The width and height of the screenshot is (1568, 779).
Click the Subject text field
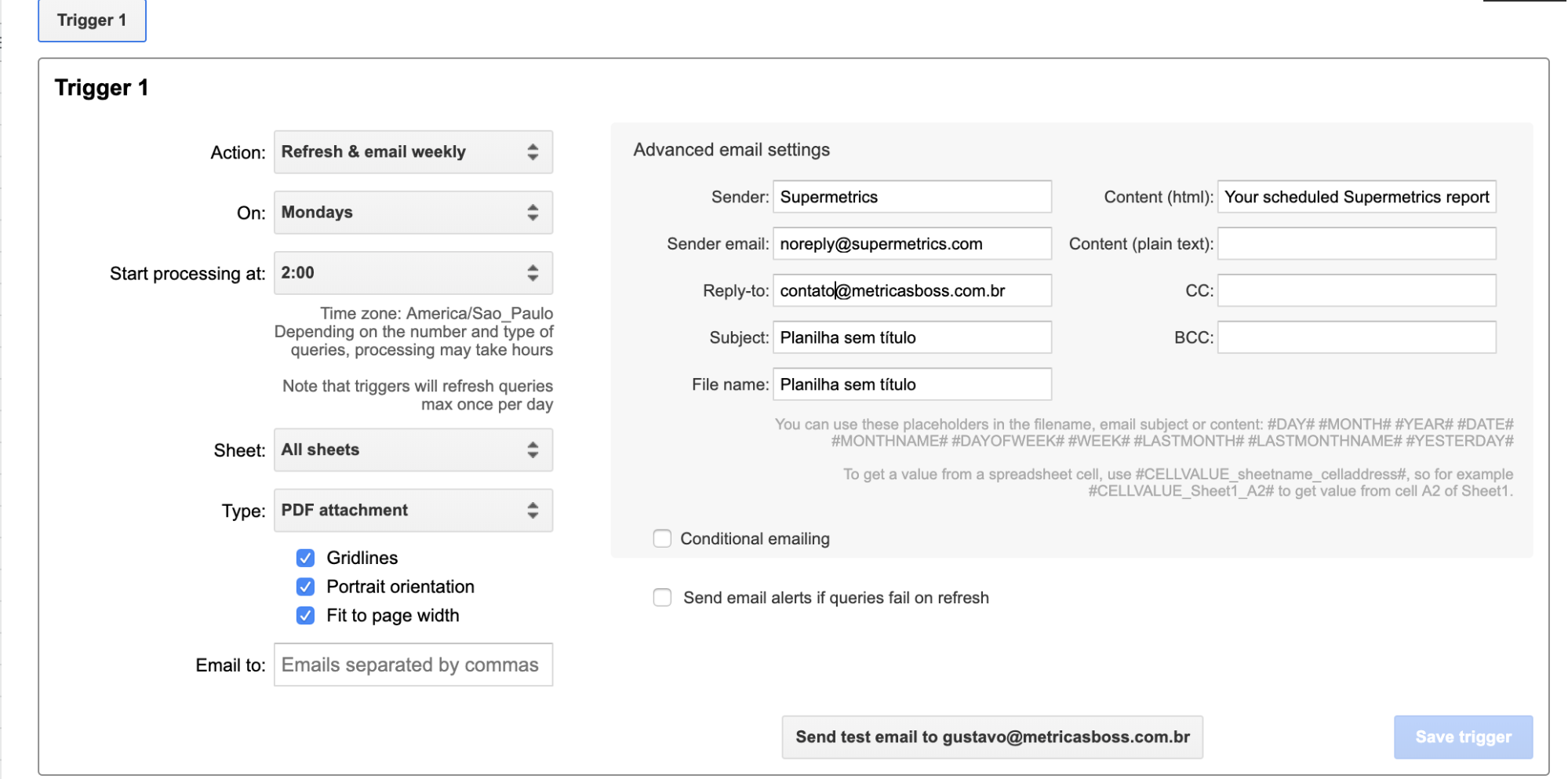pos(911,337)
